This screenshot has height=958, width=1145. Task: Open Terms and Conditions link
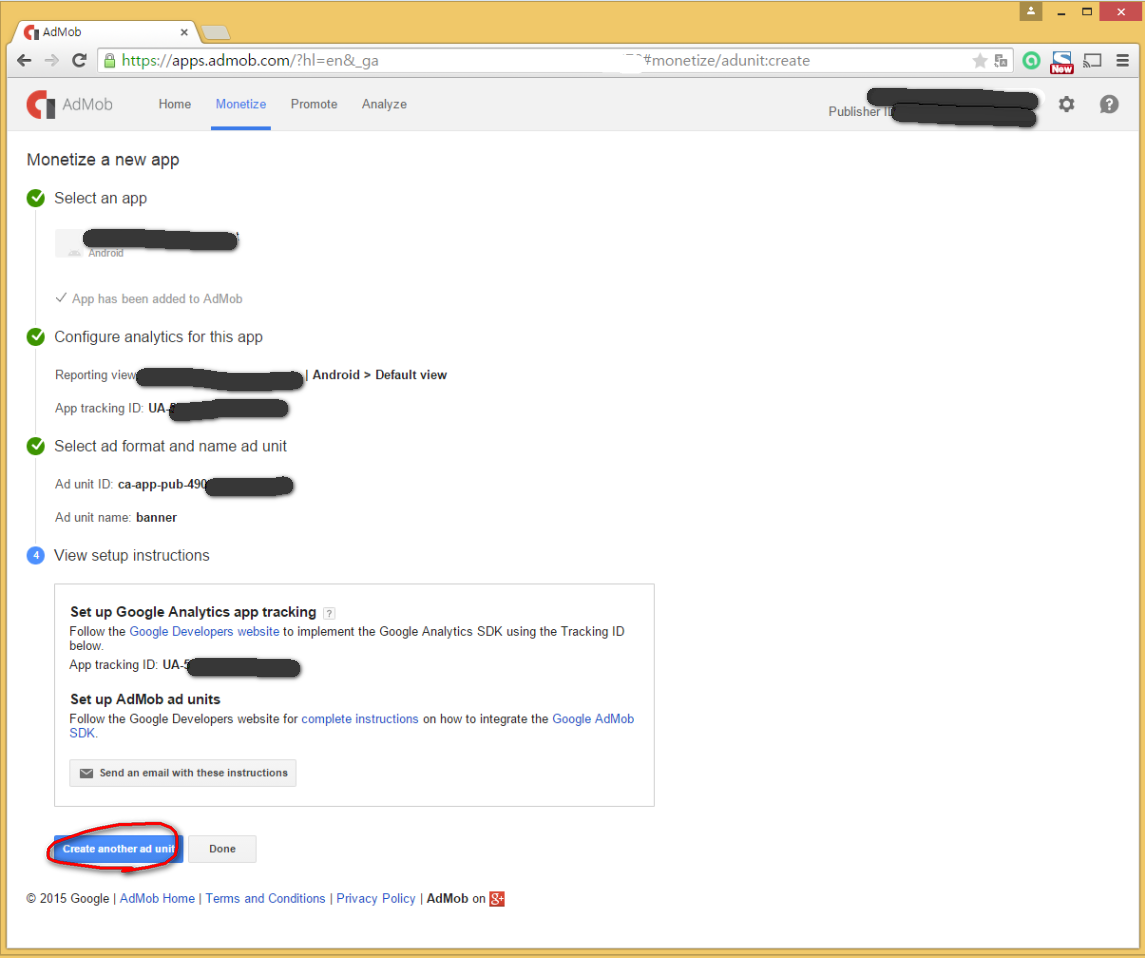click(265, 899)
